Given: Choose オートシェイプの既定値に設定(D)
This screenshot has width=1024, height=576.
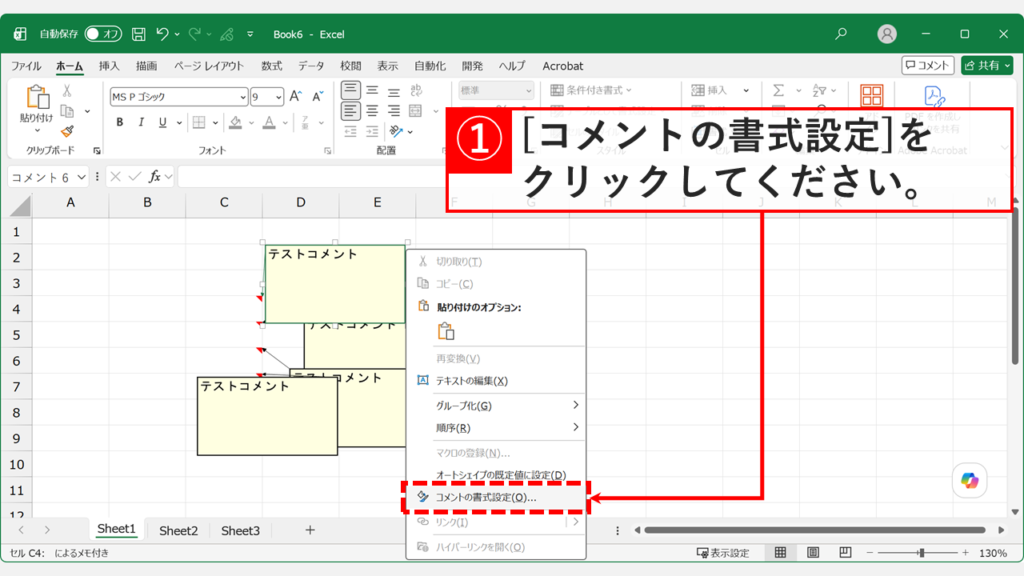Looking at the screenshot, I should [x=496, y=475].
